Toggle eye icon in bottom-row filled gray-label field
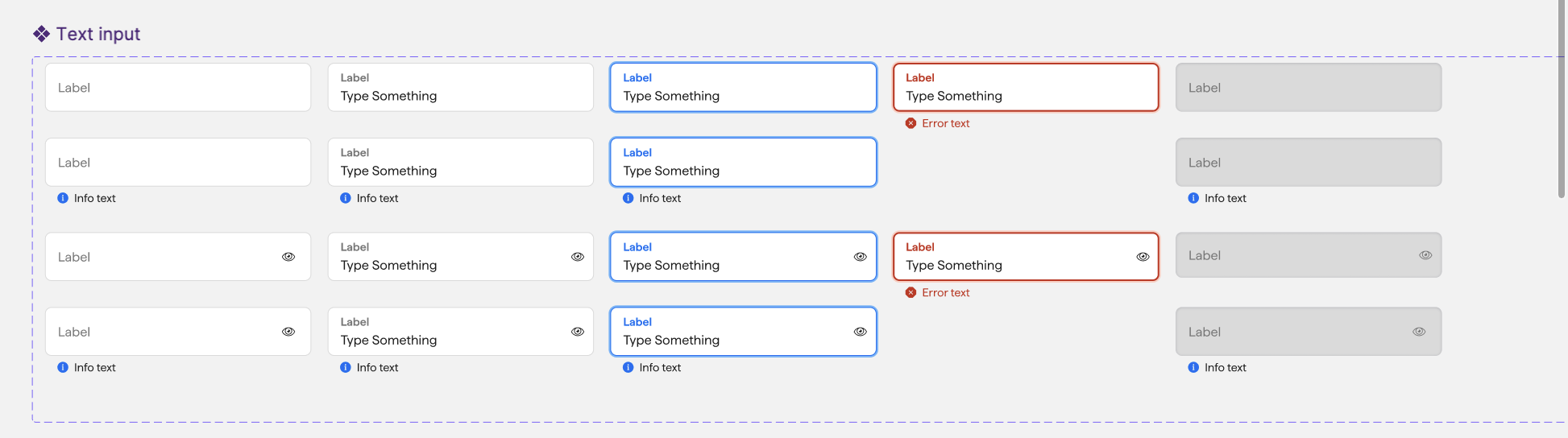The image size is (1568, 438). tap(578, 332)
